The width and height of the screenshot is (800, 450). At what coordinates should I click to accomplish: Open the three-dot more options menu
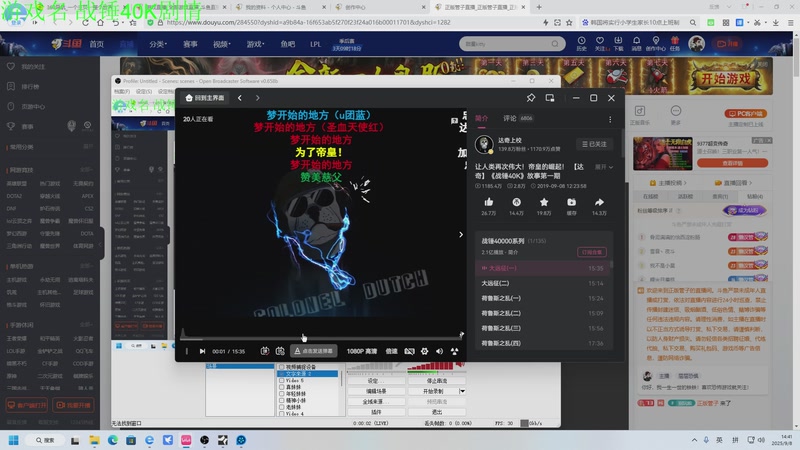pyautogui.click(x=610, y=119)
